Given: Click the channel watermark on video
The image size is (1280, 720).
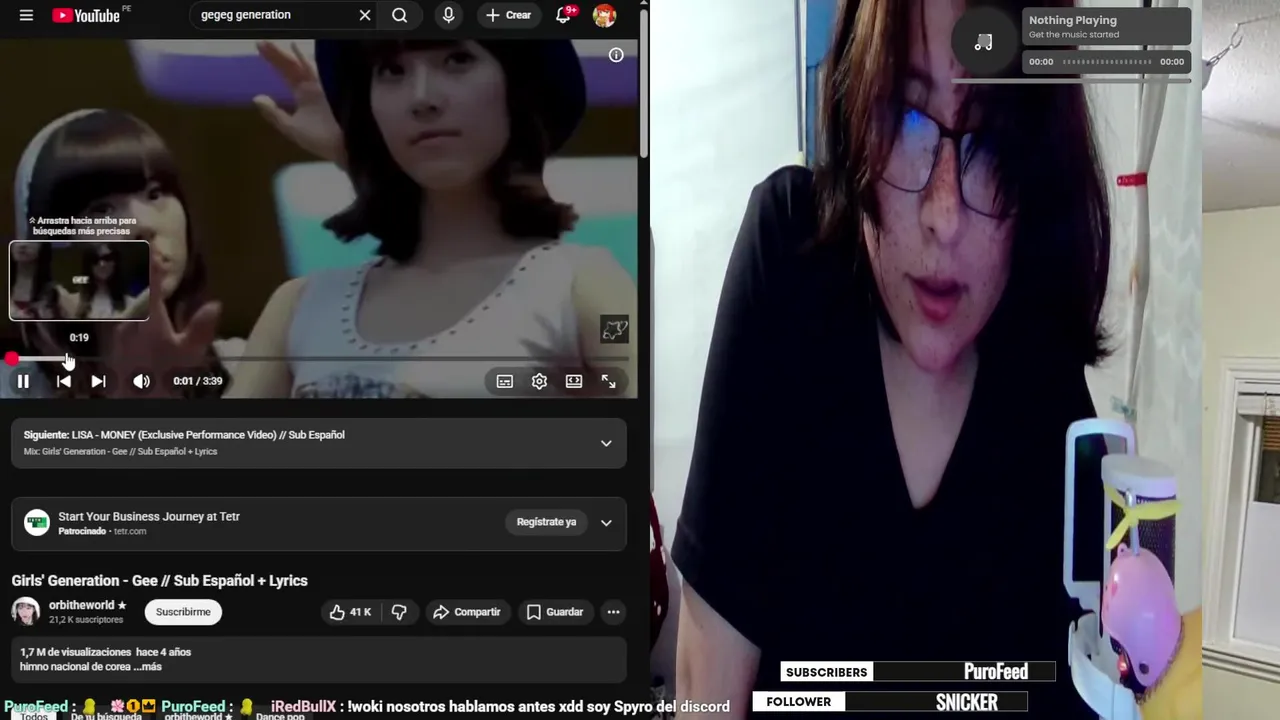Looking at the screenshot, I should 614,329.
